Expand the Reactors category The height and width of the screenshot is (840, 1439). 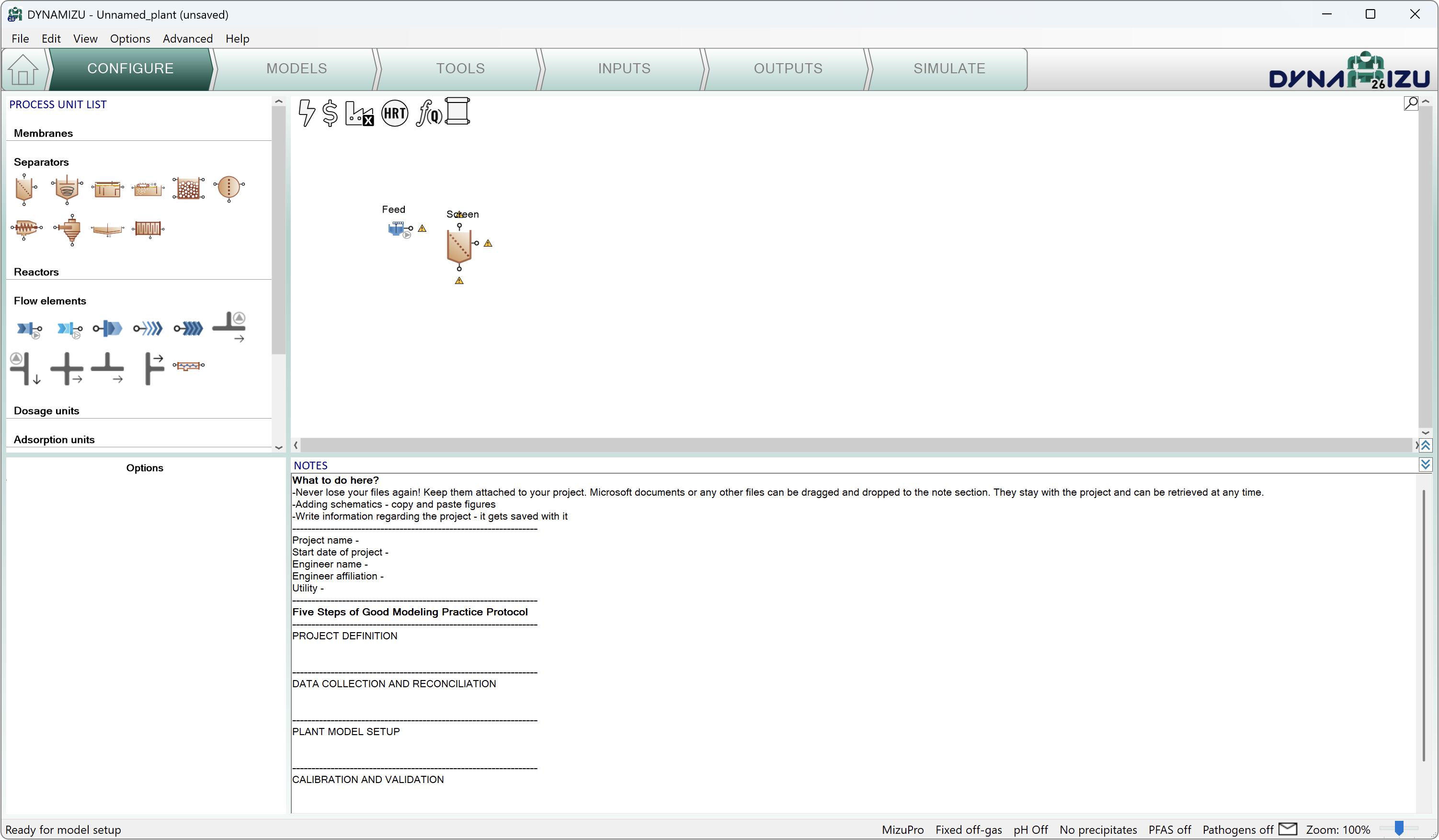point(36,272)
